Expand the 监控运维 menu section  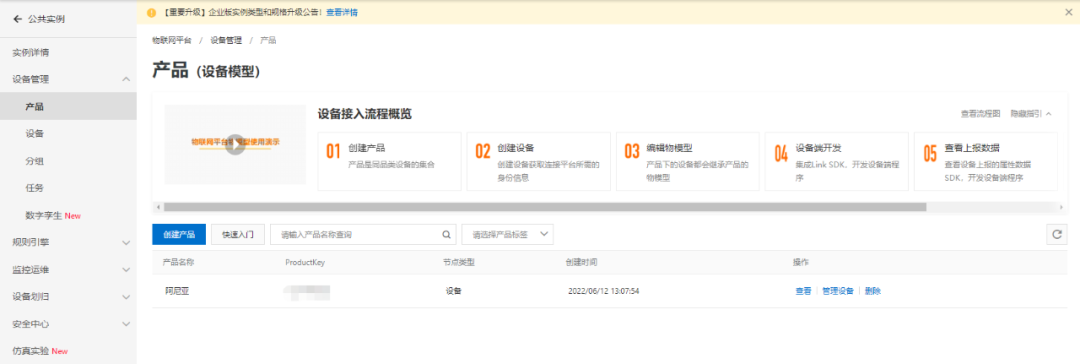click(x=126, y=270)
